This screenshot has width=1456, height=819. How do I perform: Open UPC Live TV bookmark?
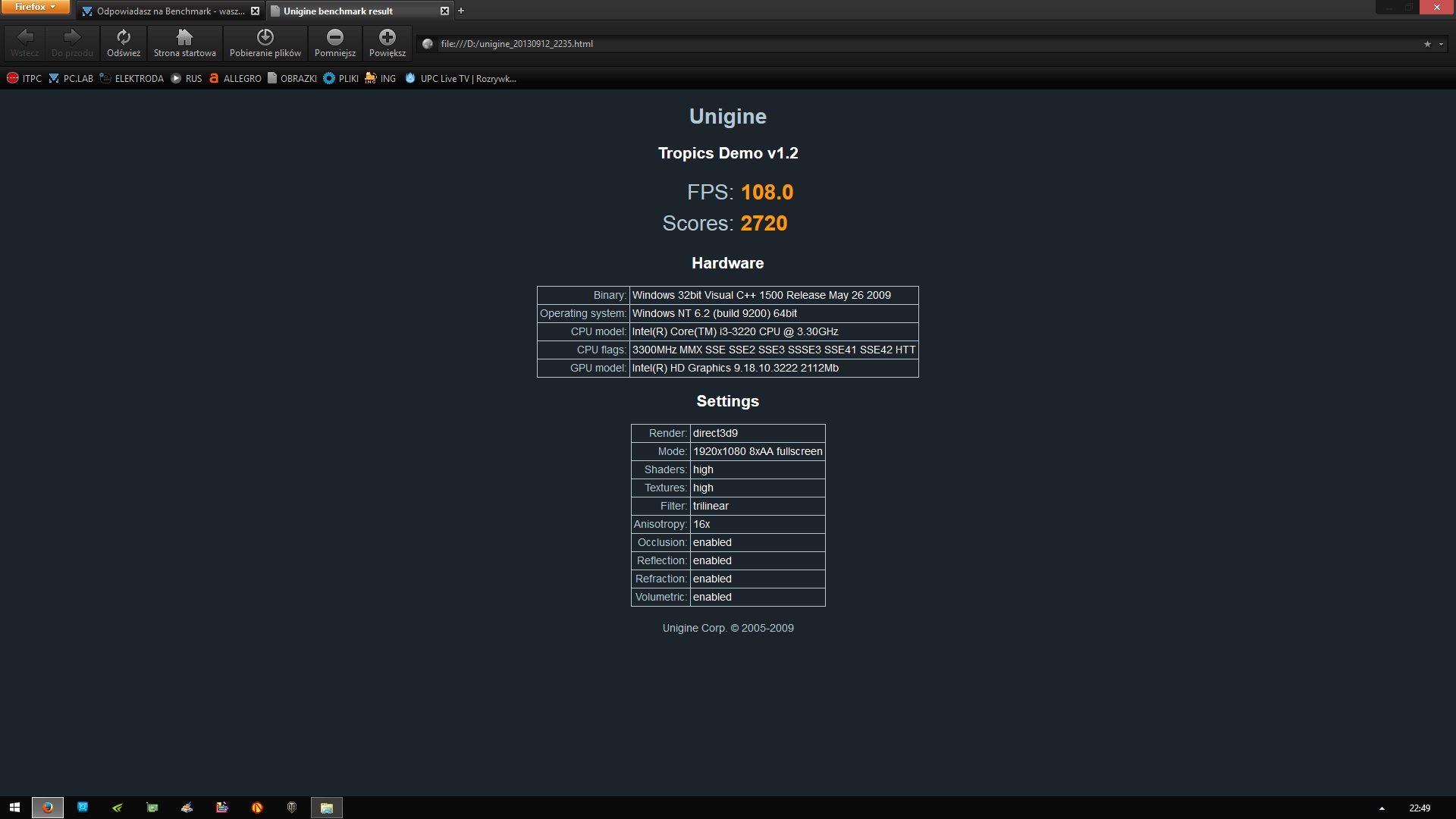tap(461, 78)
